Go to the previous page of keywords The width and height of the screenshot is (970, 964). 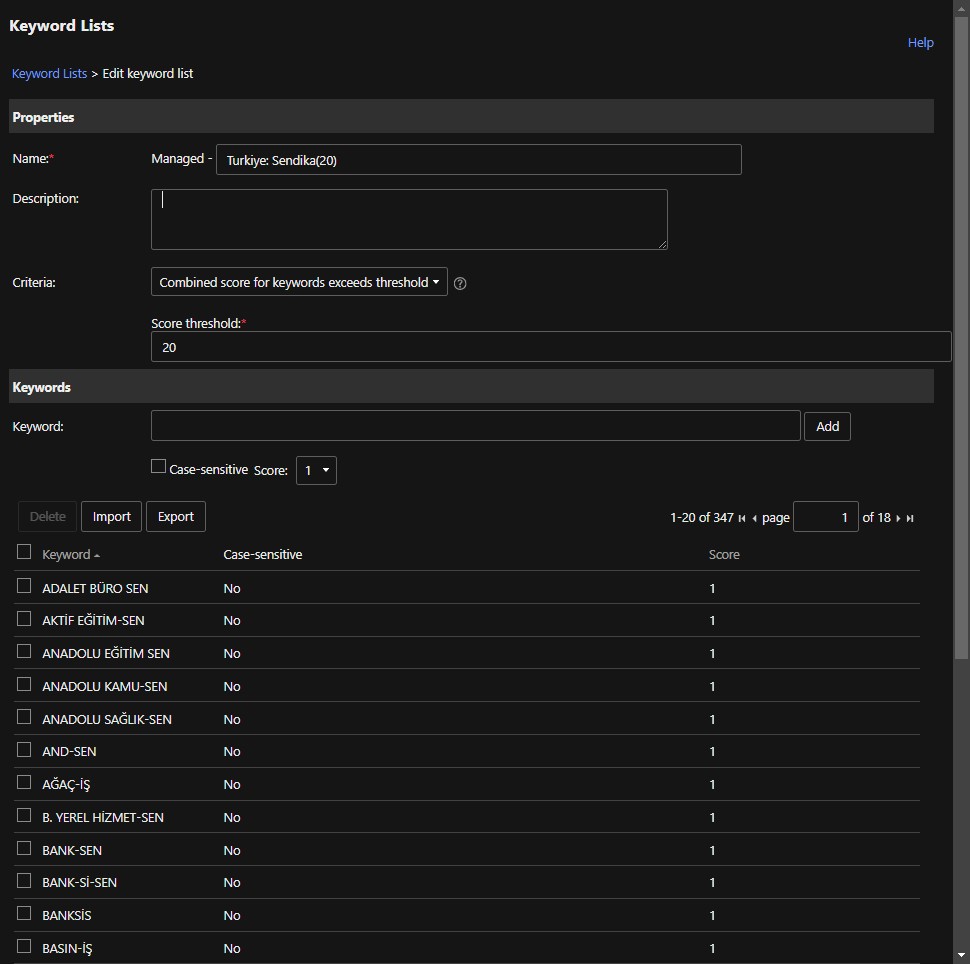pos(754,518)
